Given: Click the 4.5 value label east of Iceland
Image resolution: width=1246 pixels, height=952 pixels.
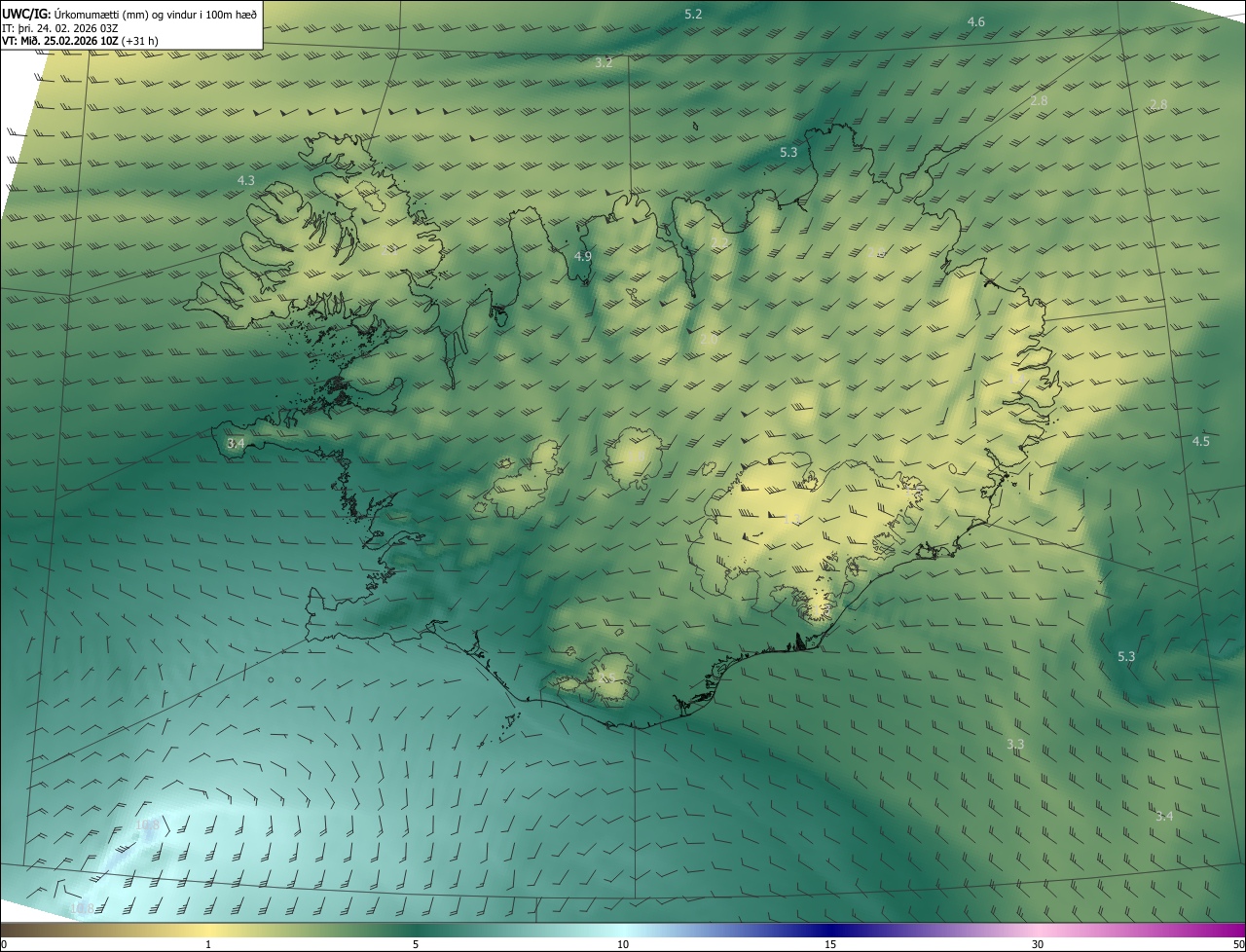Looking at the screenshot, I should coord(1201,442).
